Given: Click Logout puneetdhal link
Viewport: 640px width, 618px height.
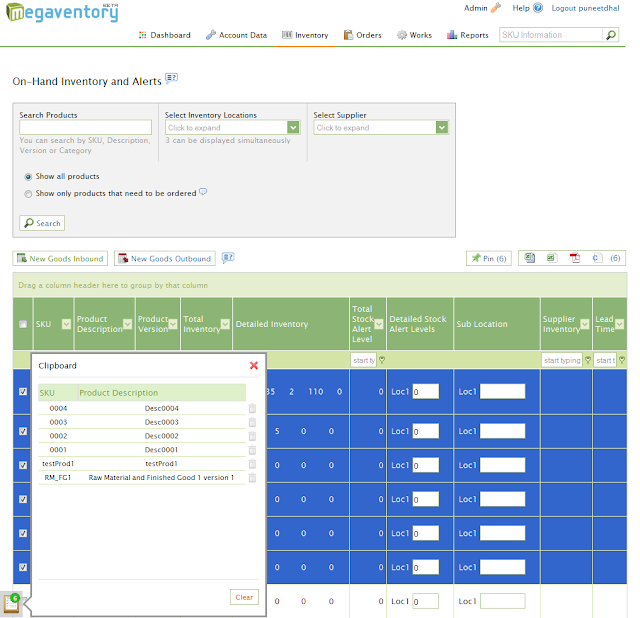Looking at the screenshot, I should (x=585, y=8).
